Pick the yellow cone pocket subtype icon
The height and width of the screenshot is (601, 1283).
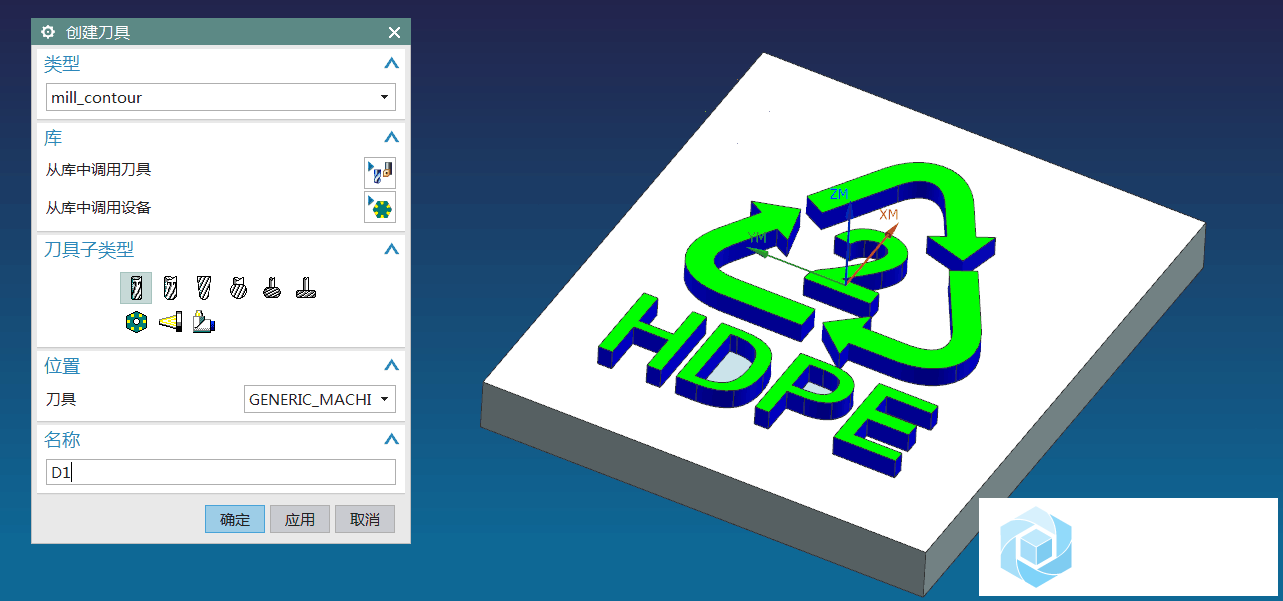[170, 322]
